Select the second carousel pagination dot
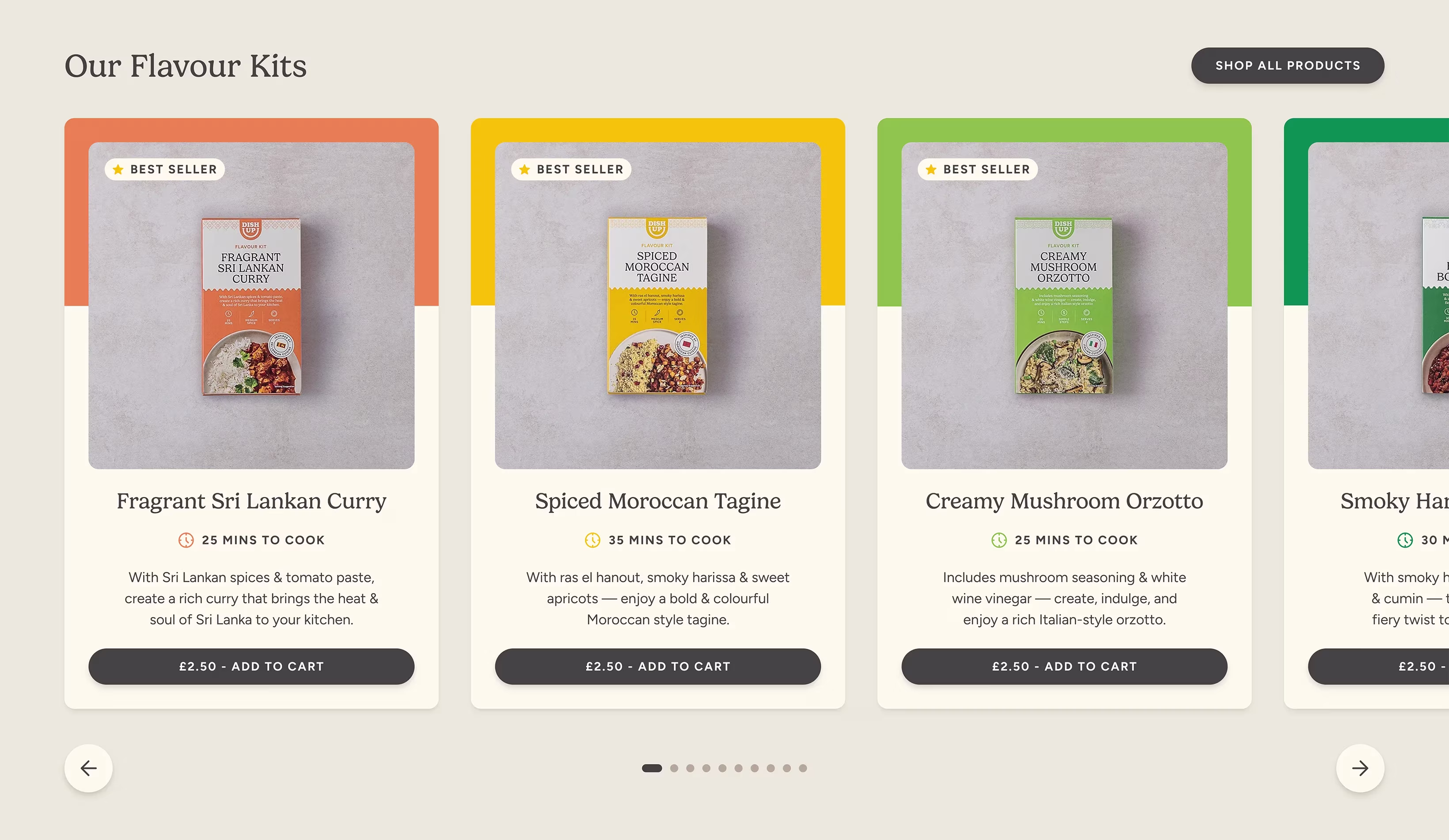 [674, 768]
